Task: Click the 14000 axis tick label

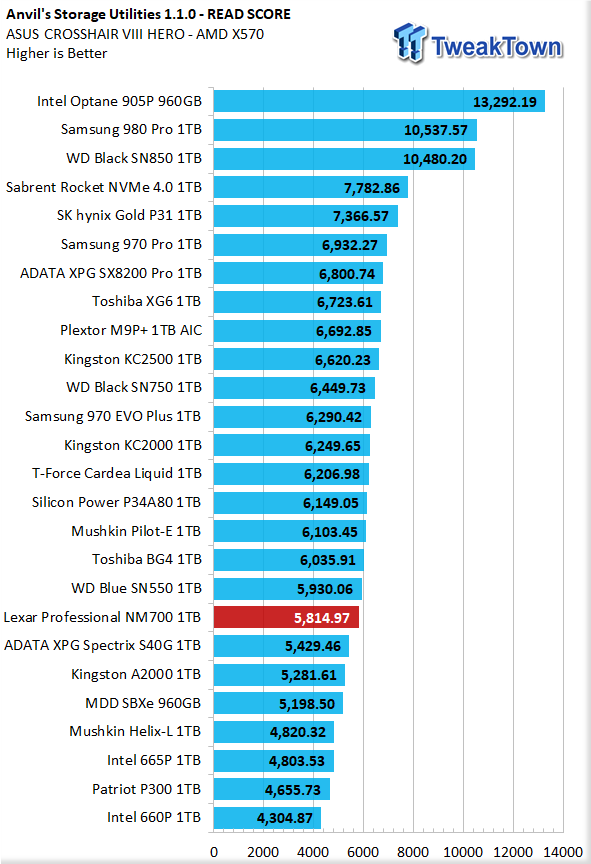Action: (x=563, y=852)
